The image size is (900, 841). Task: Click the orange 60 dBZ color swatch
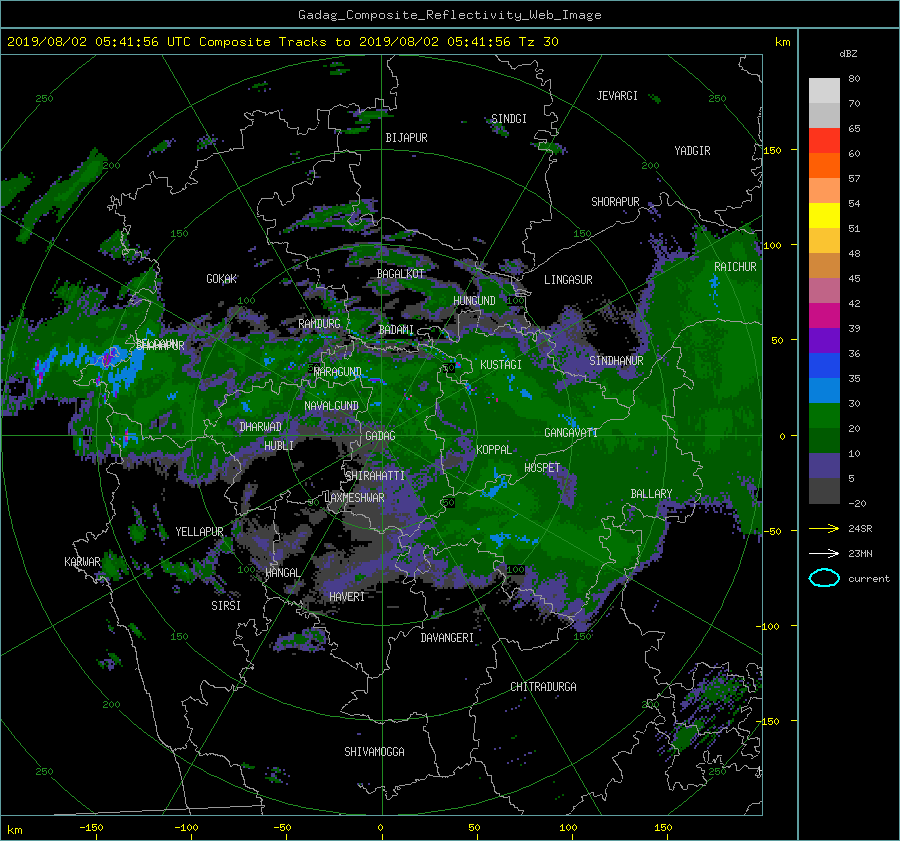pos(824,166)
